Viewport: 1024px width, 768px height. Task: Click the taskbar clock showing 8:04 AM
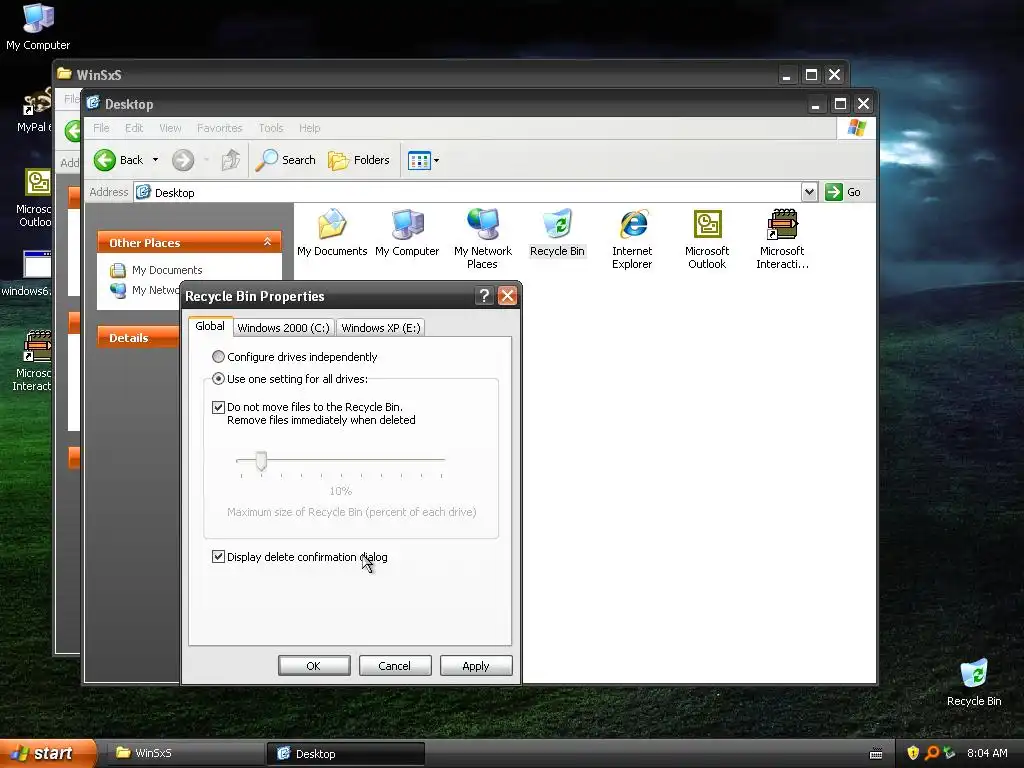point(987,753)
